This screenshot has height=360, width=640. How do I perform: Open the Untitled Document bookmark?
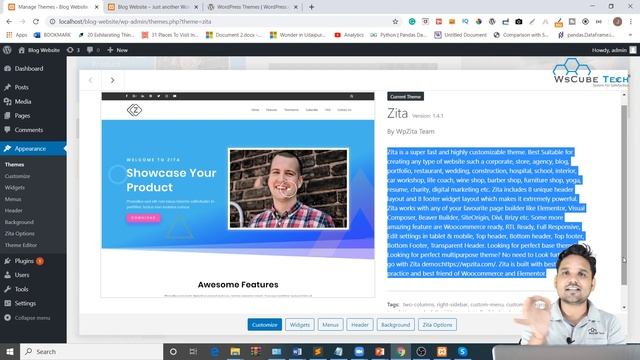pos(460,35)
